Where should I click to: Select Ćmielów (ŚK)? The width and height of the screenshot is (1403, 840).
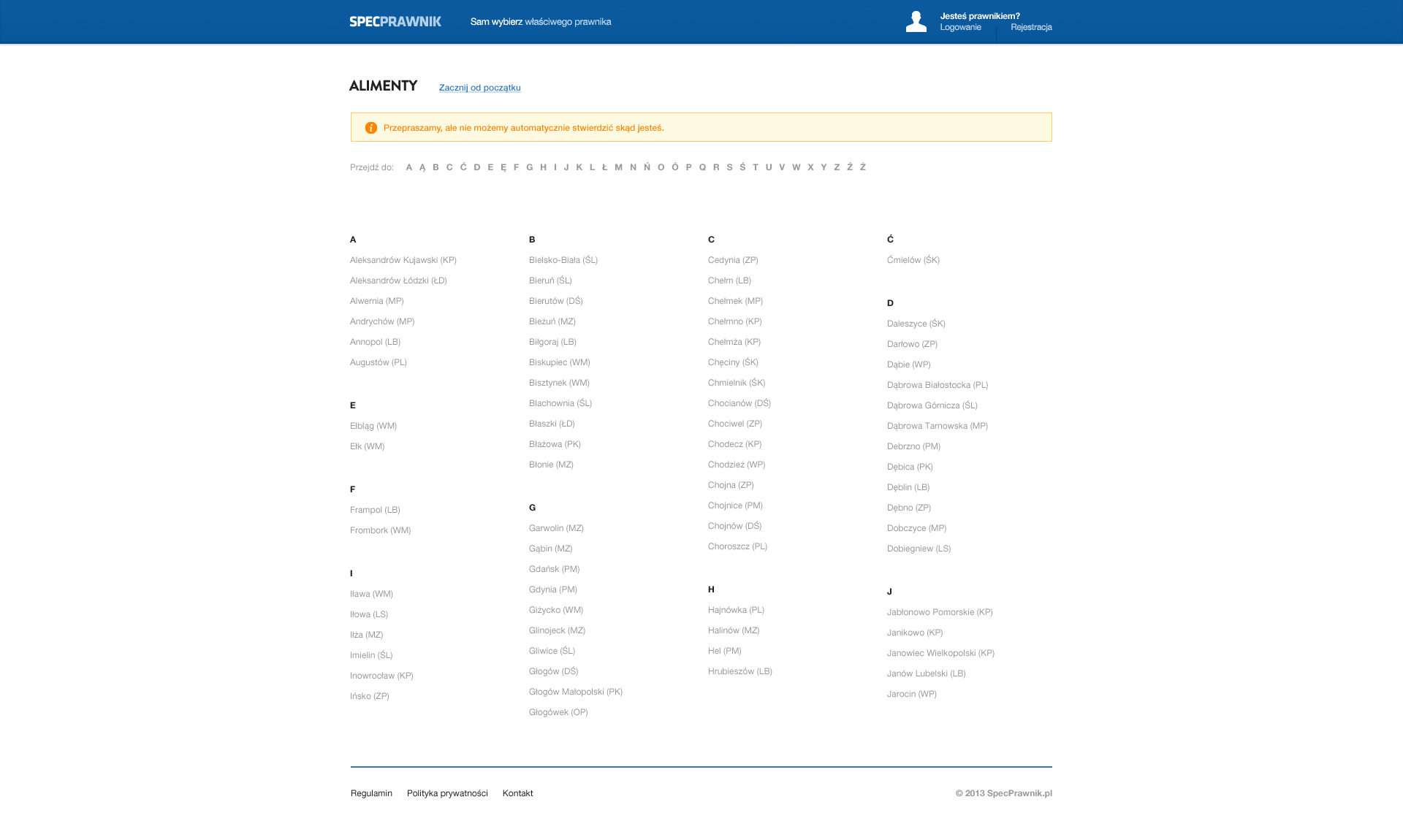tap(913, 260)
